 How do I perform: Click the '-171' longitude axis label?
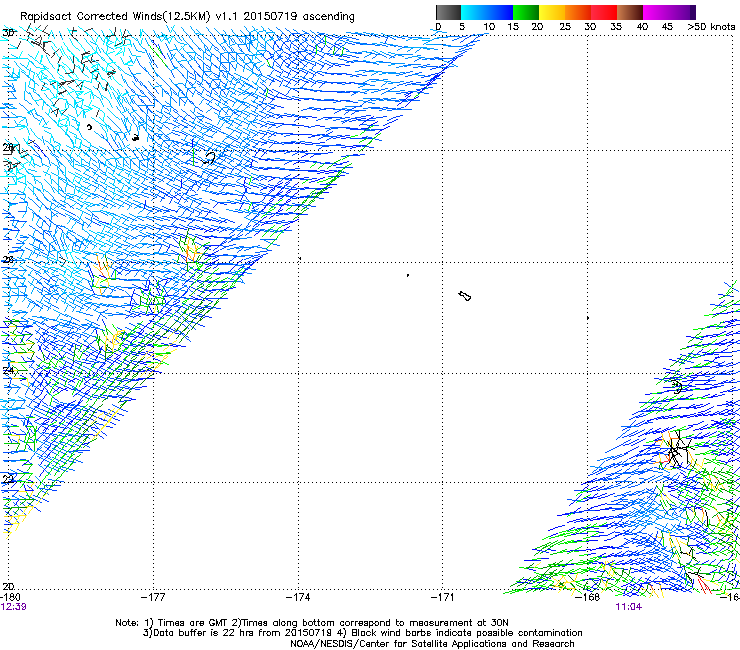[443, 597]
